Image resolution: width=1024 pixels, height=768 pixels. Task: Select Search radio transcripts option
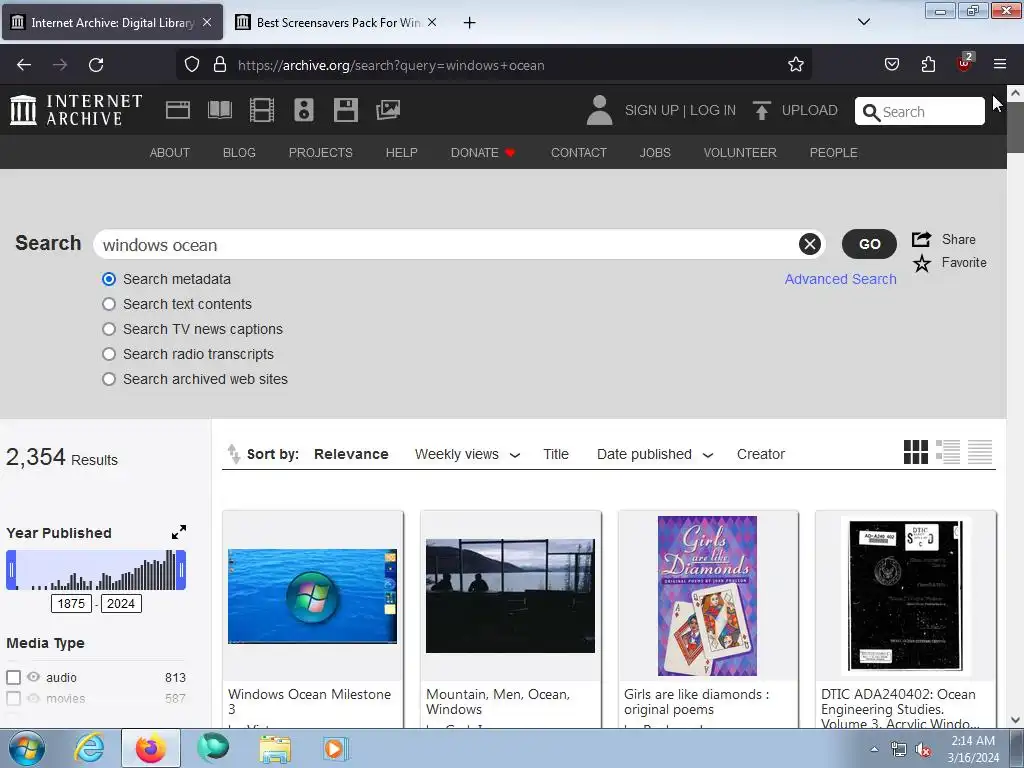click(x=109, y=354)
